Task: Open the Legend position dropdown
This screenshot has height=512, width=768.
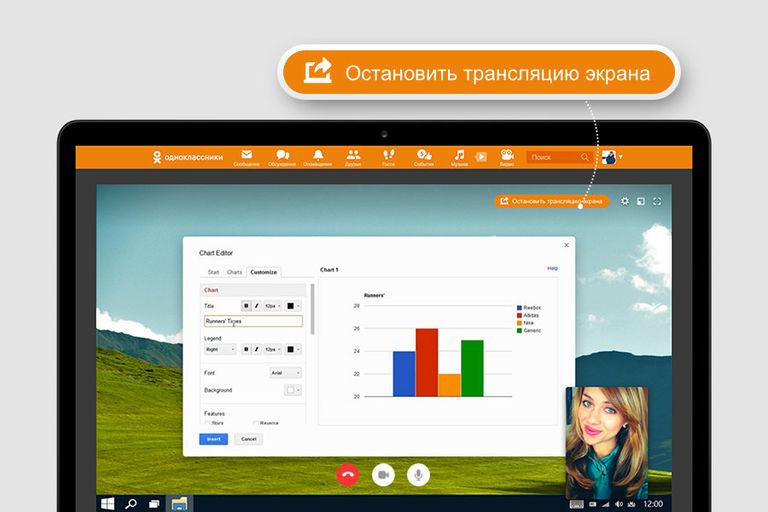Action: [220, 349]
